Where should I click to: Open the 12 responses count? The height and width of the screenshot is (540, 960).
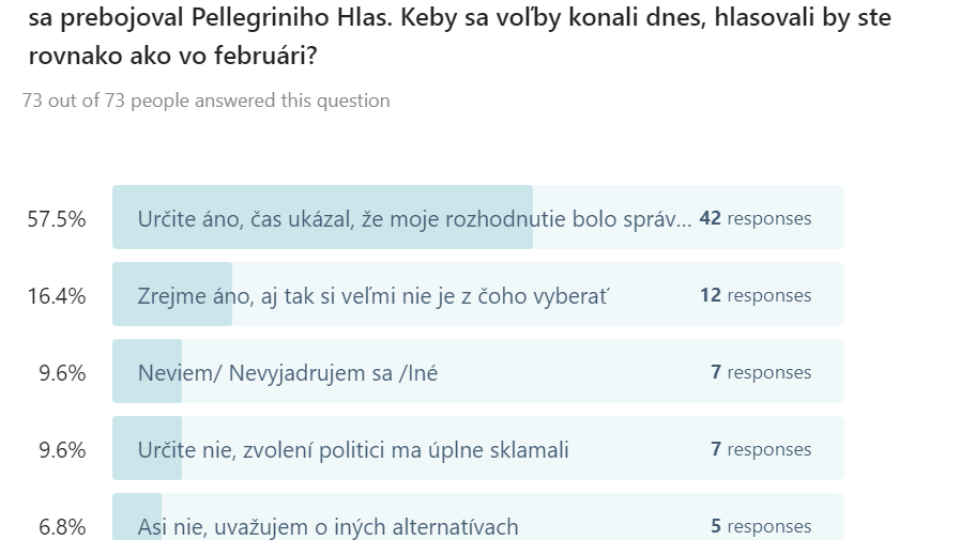point(756,296)
